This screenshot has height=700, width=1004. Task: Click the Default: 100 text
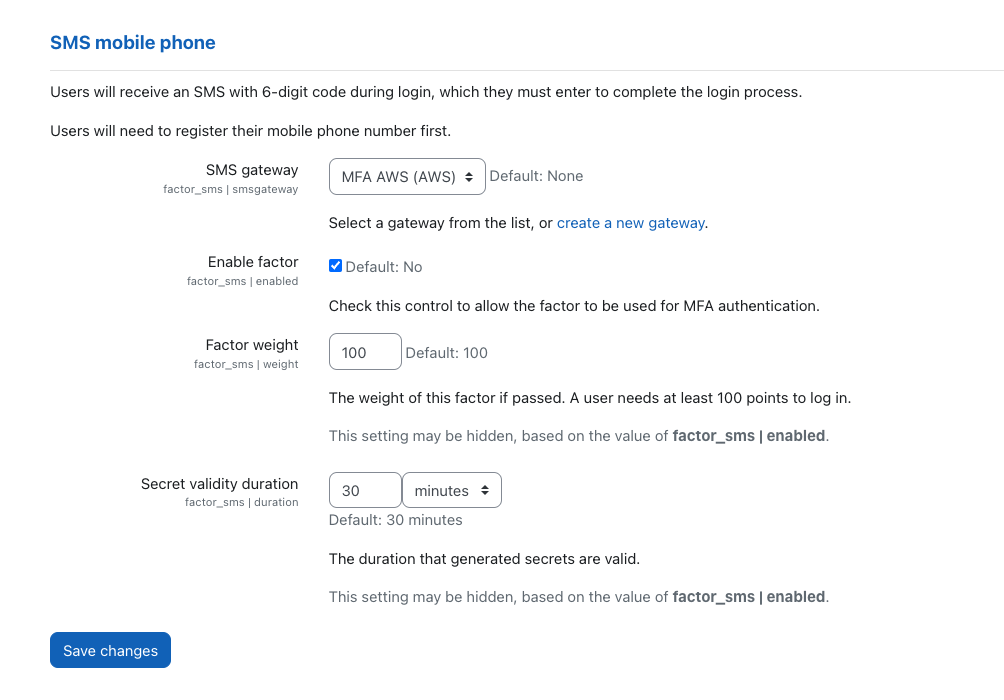(446, 353)
